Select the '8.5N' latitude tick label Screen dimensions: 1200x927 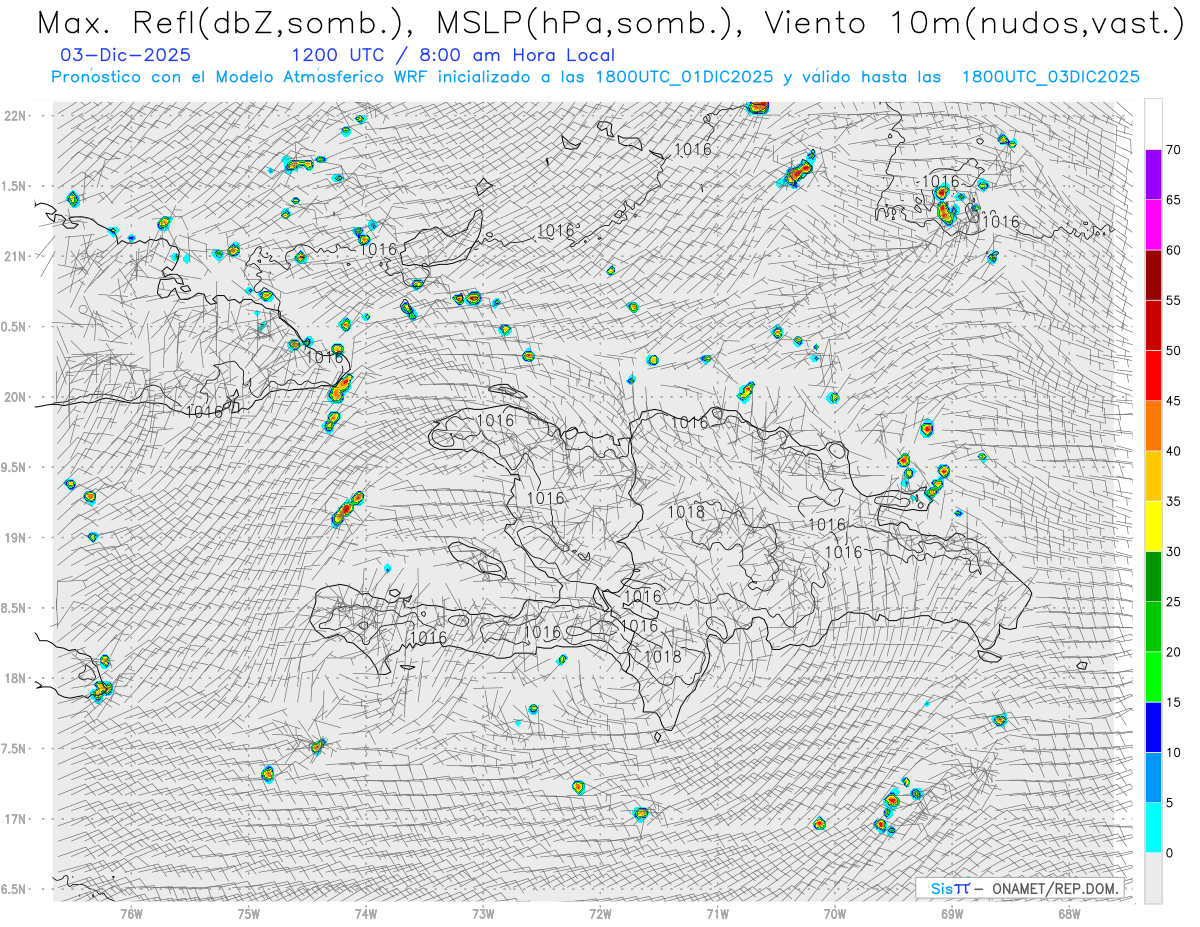click(15, 608)
